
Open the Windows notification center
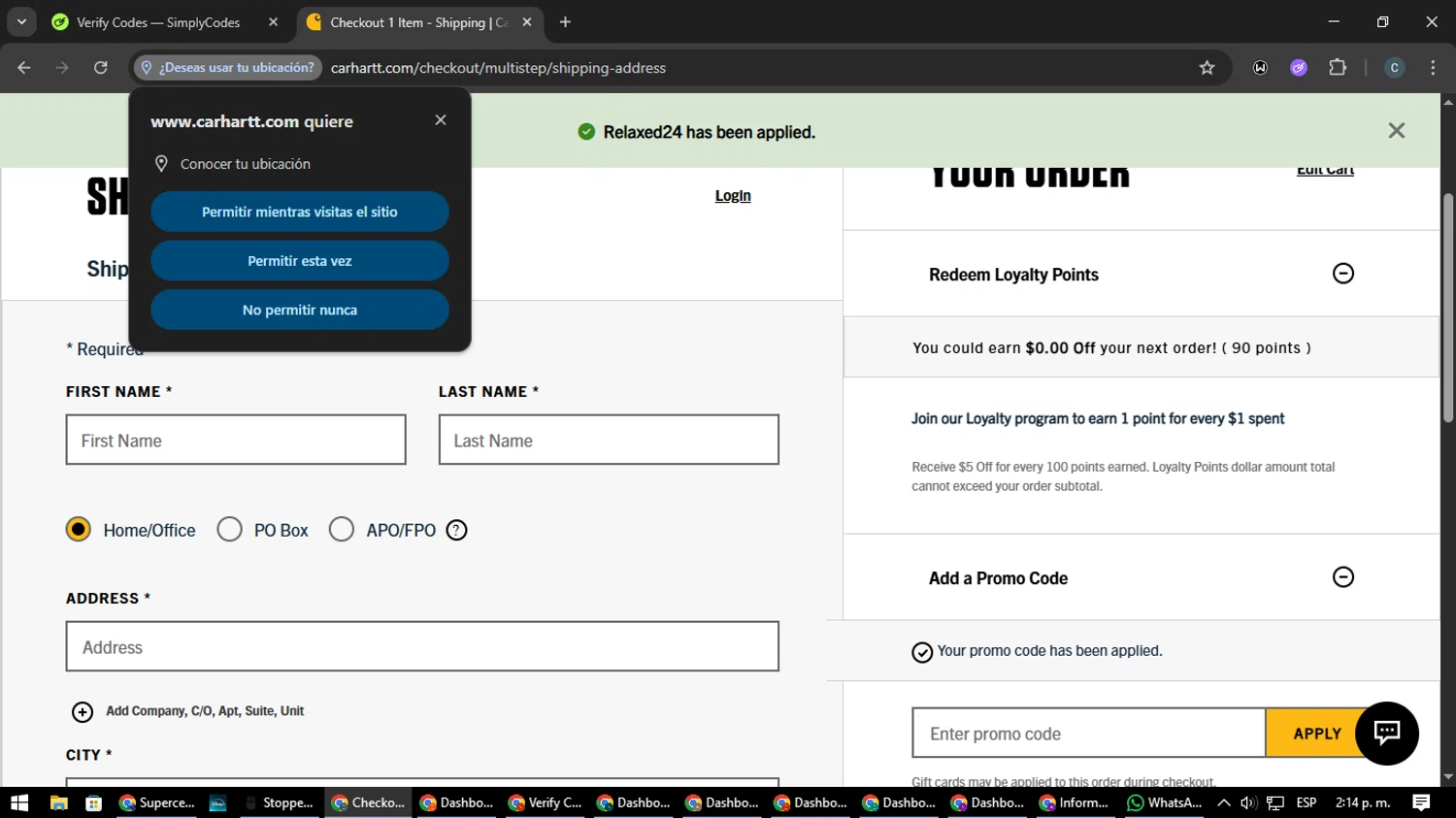(x=1421, y=802)
